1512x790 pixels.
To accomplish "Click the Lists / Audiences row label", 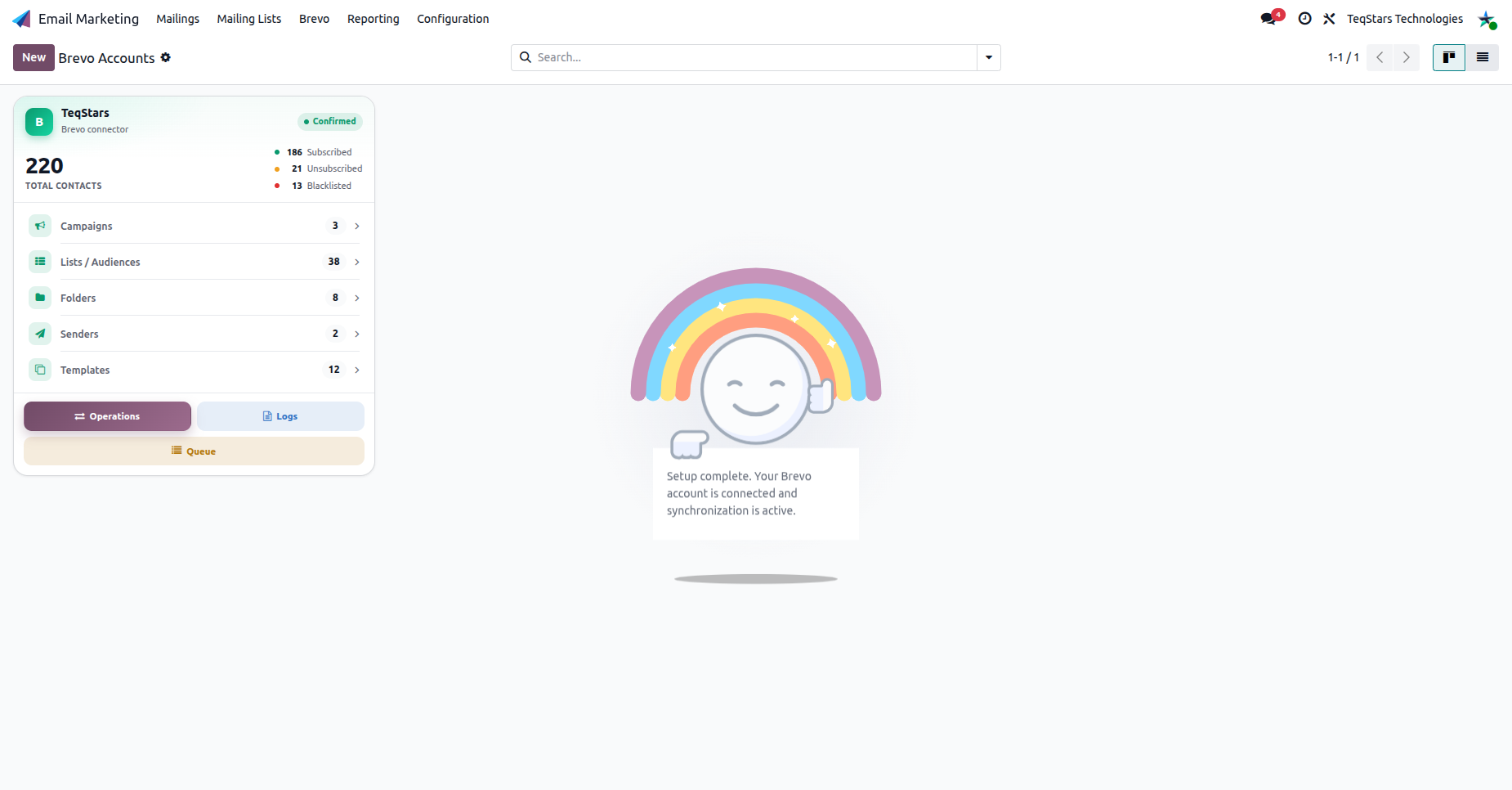I will 101,262.
